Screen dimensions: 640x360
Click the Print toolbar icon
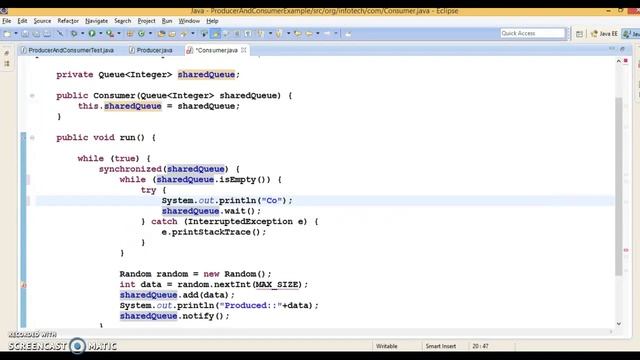47,34
